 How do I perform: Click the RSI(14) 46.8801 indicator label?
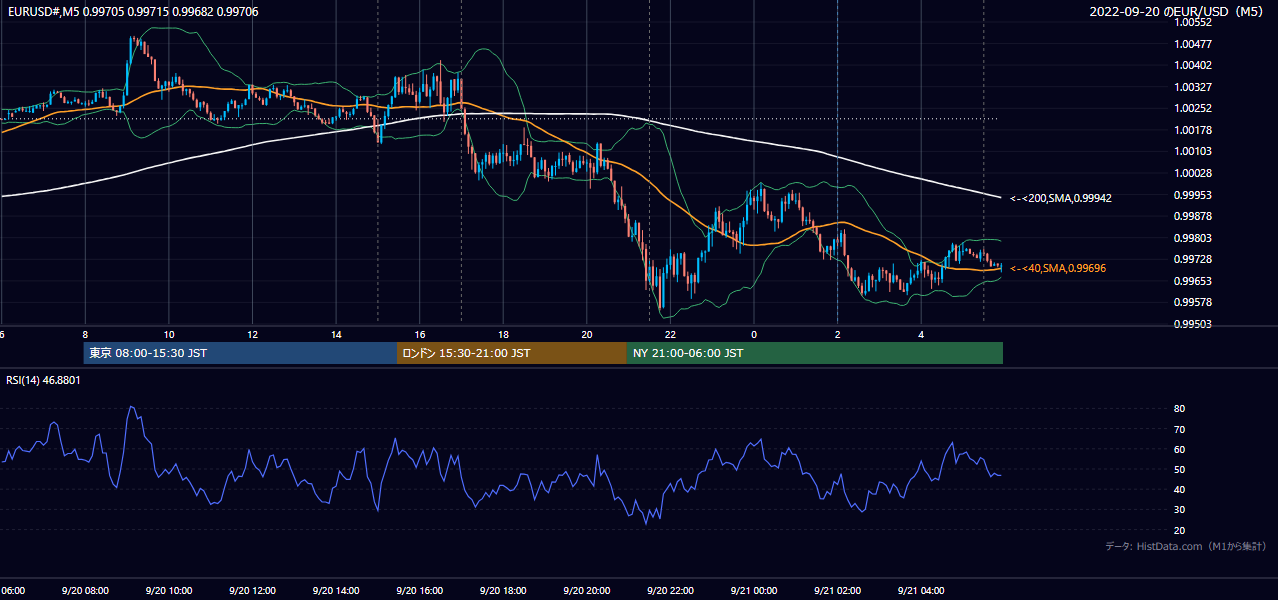tap(43, 380)
